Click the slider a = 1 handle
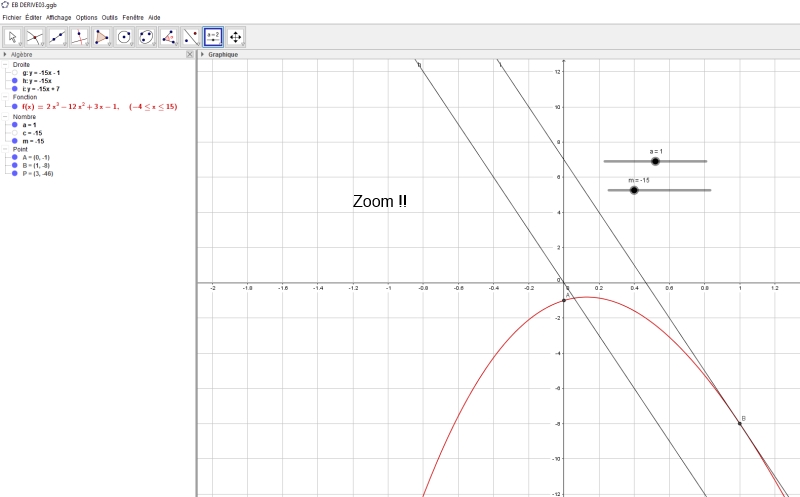 655,161
